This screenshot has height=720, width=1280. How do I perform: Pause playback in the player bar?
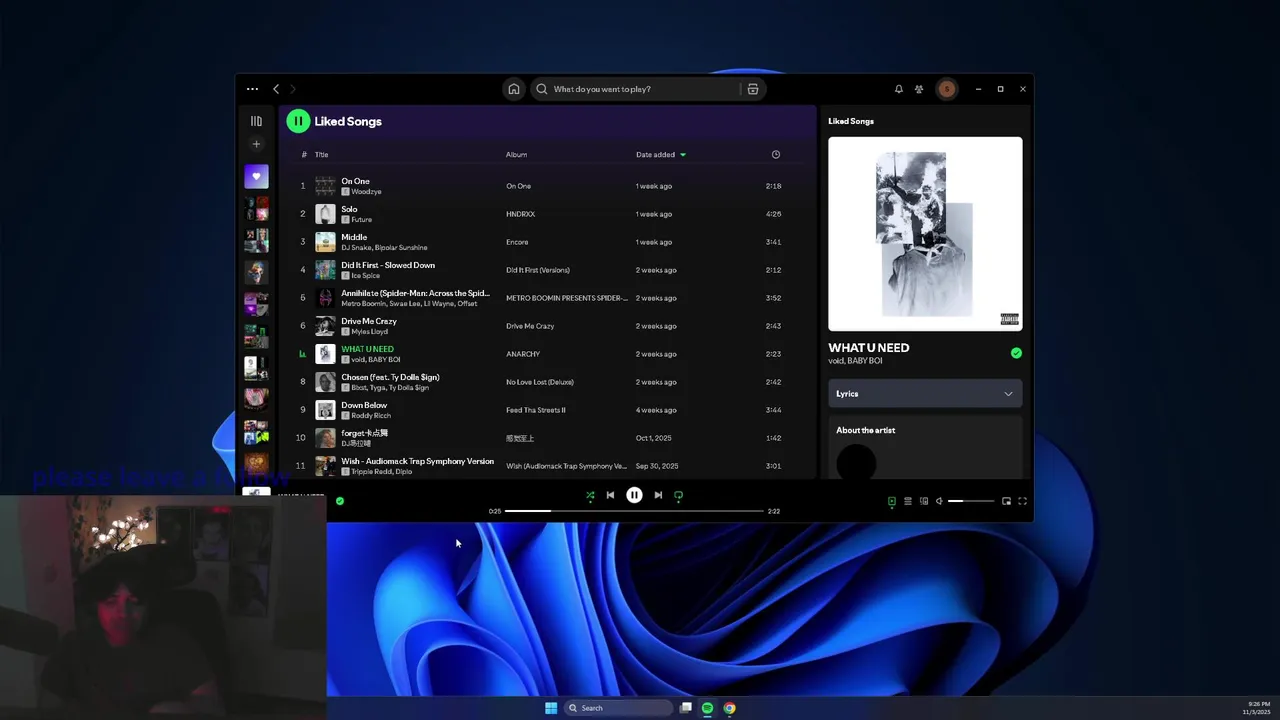tap(634, 495)
